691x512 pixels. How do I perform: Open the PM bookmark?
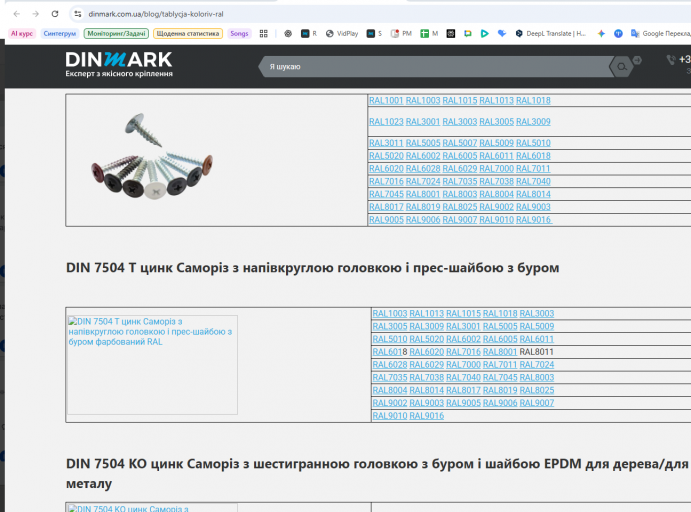pos(401,33)
